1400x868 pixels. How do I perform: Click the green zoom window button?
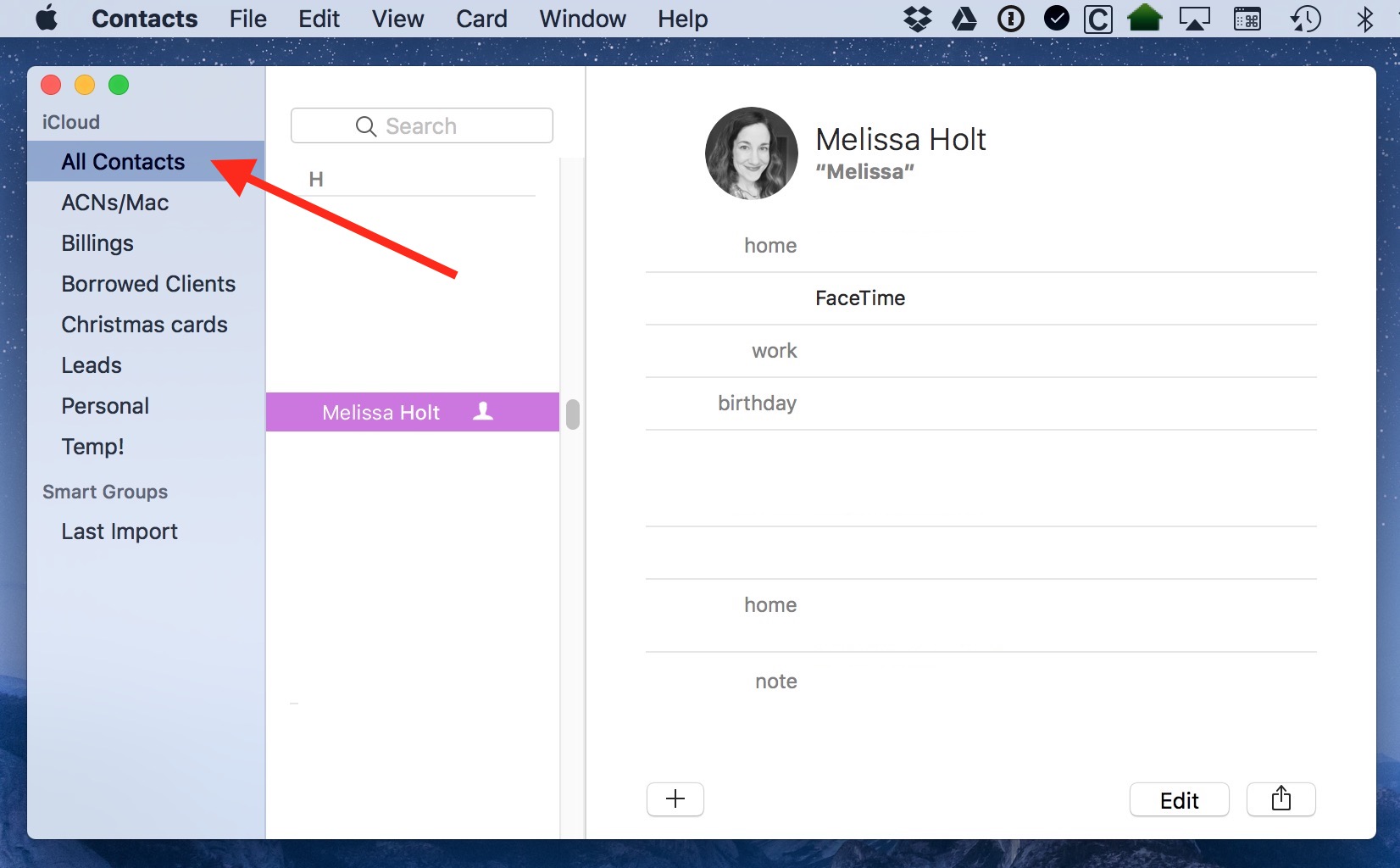(119, 85)
